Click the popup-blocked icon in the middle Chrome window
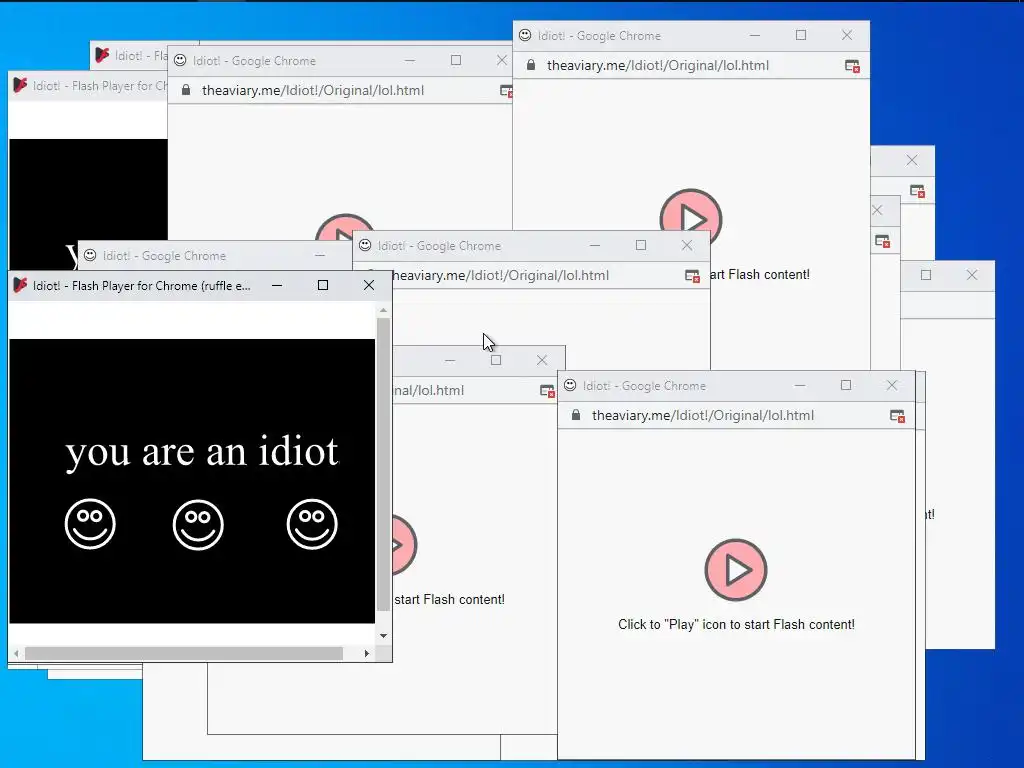 coord(692,276)
